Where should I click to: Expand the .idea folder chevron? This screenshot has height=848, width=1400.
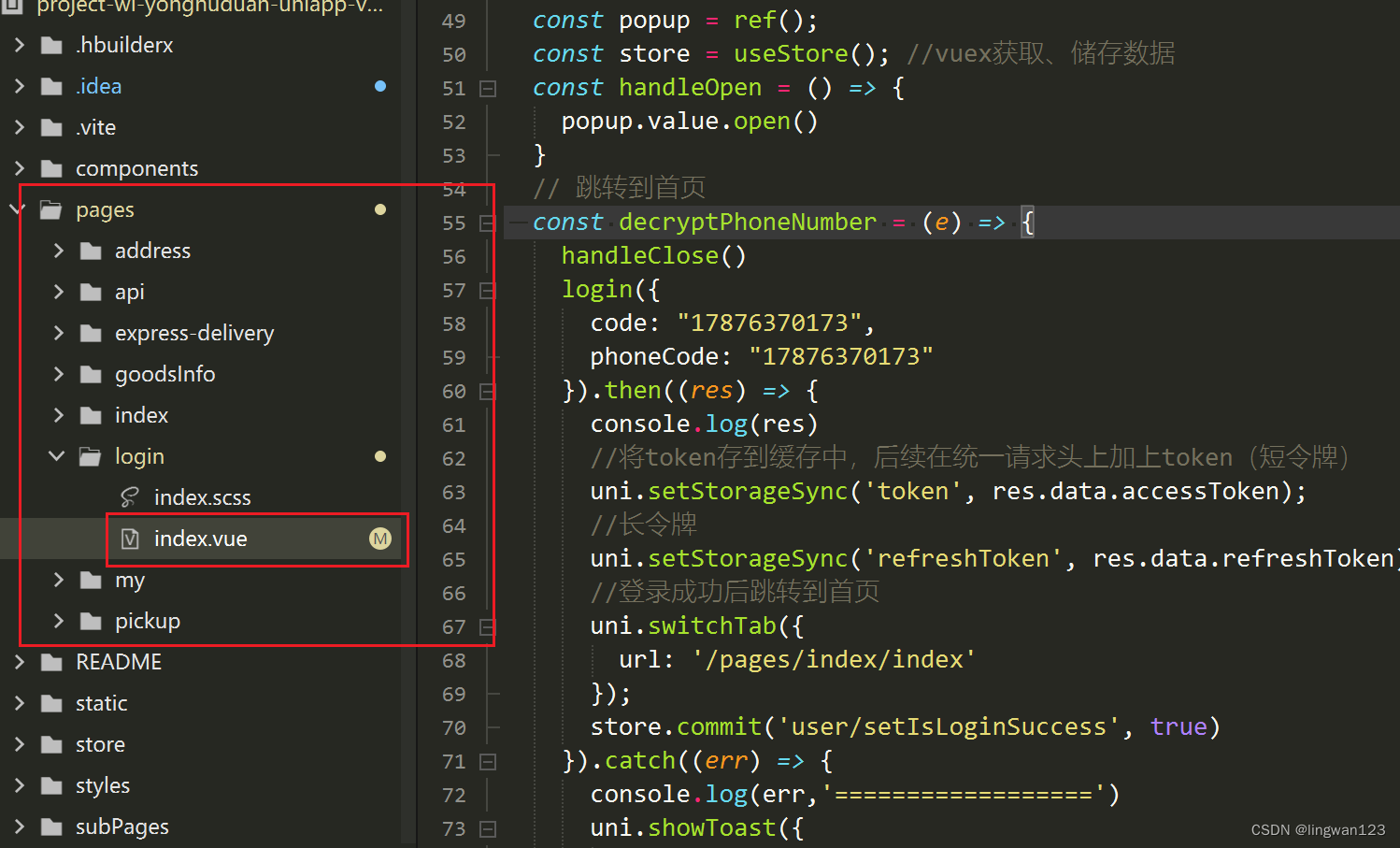[x=19, y=86]
